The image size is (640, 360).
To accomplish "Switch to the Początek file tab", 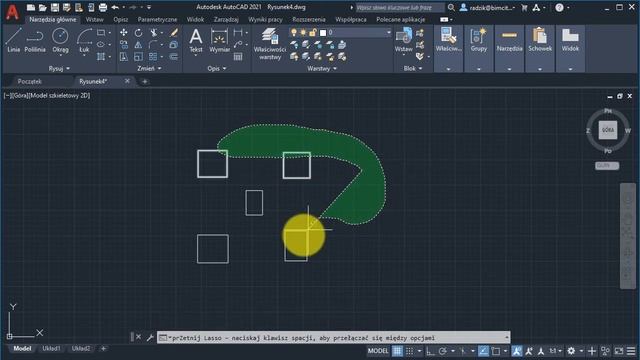I will coord(29,81).
